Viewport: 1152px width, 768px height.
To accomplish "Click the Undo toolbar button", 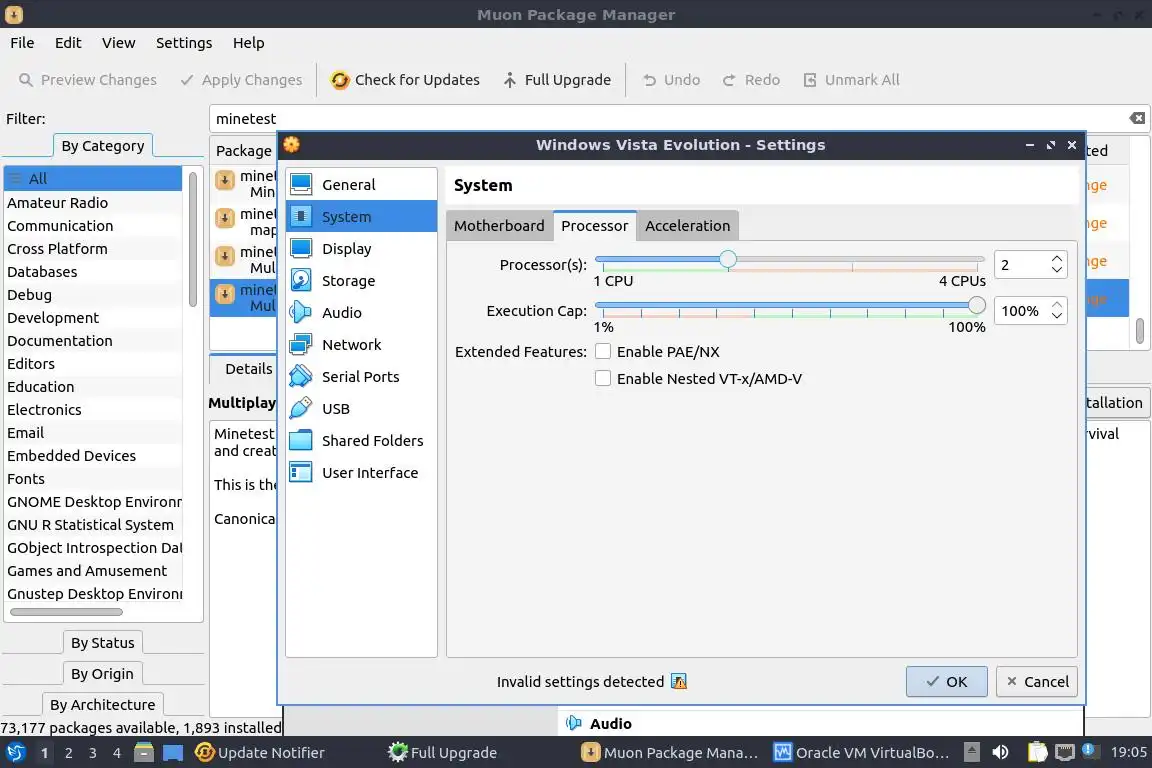I will tap(672, 79).
